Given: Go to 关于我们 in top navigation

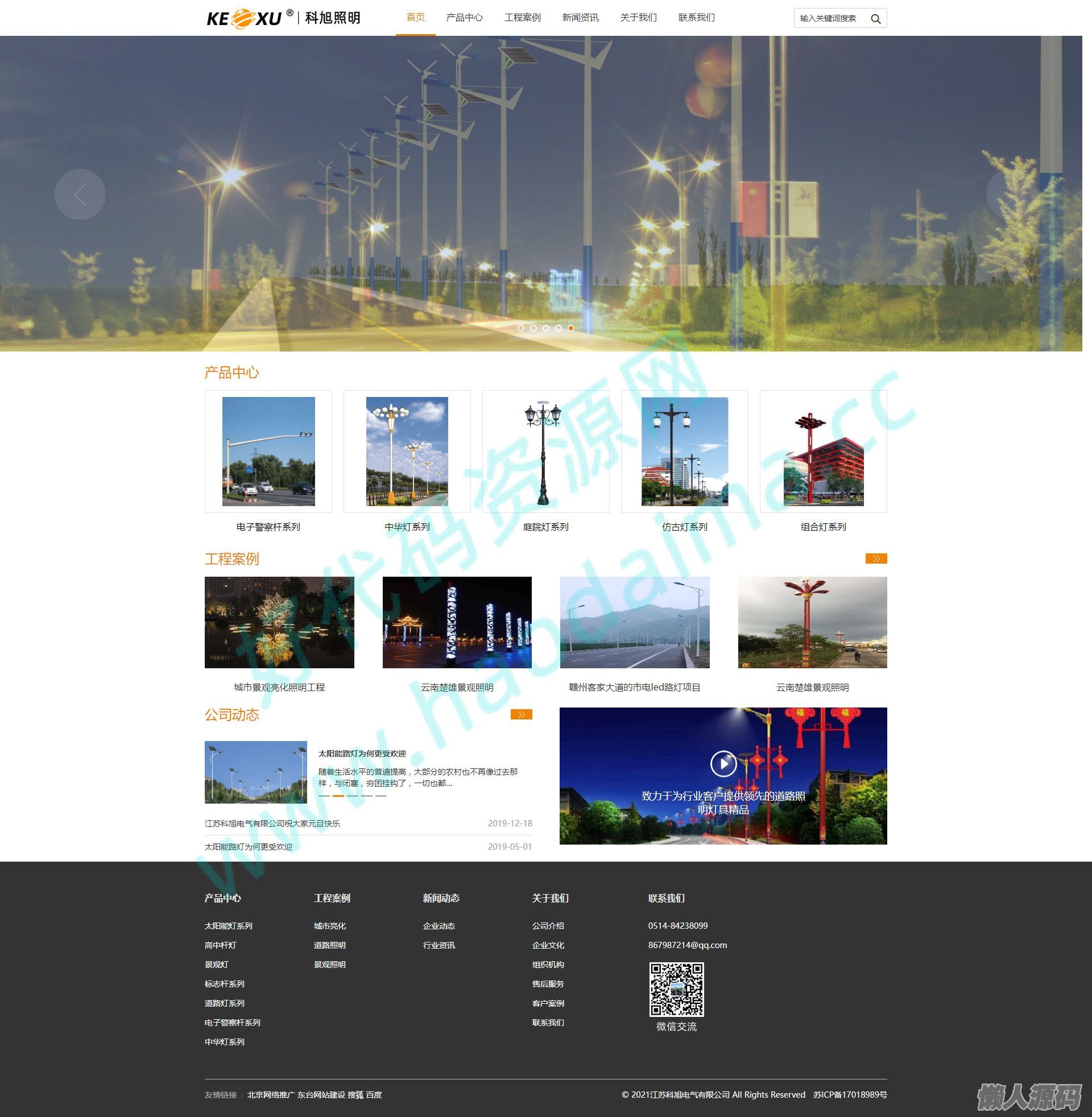Looking at the screenshot, I should [x=638, y=18].
